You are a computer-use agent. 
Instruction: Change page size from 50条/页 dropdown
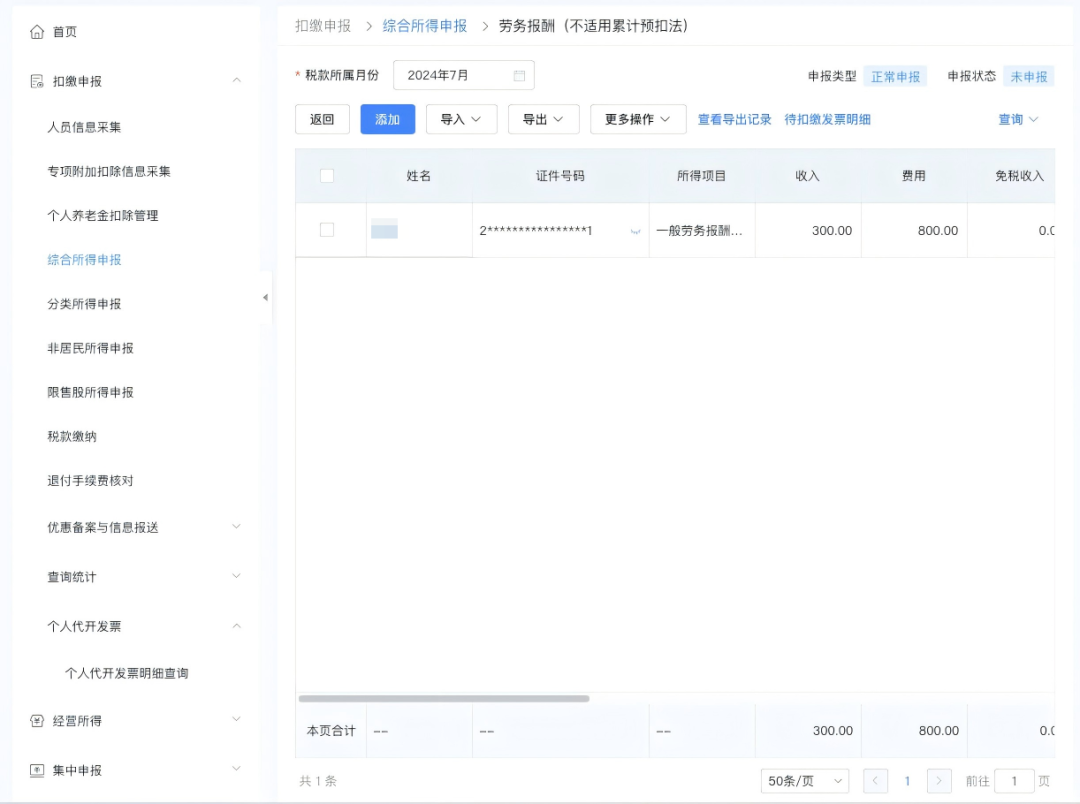click(x=804, y=781)
